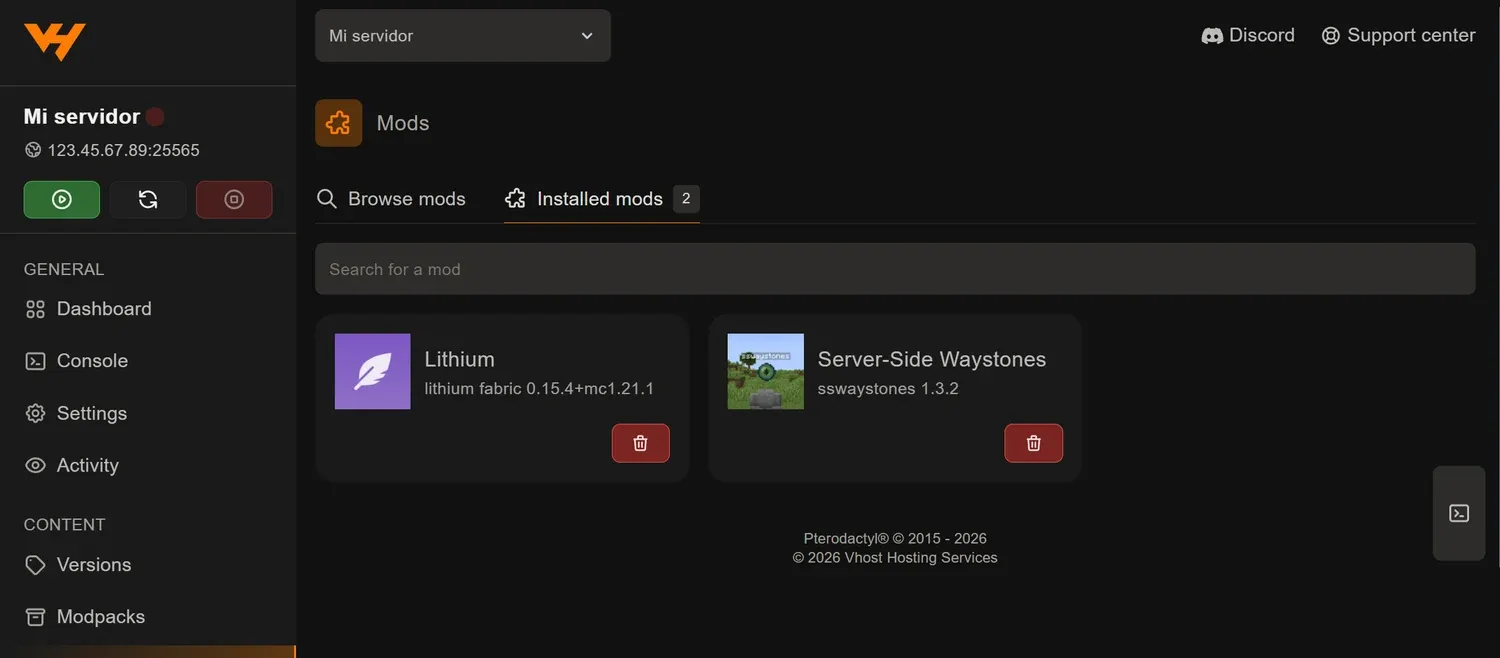
Task: Click the orange Vhost logo
Action: pos(55,42)
